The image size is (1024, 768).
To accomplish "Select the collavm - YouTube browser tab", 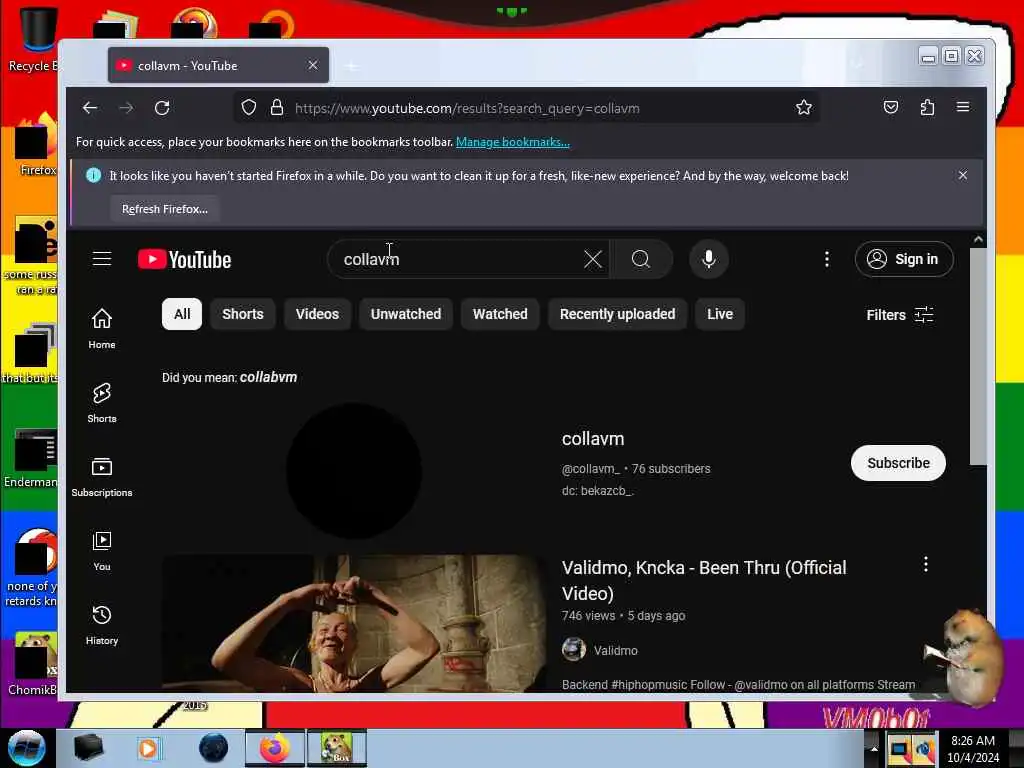I will (x=218, y=65).
